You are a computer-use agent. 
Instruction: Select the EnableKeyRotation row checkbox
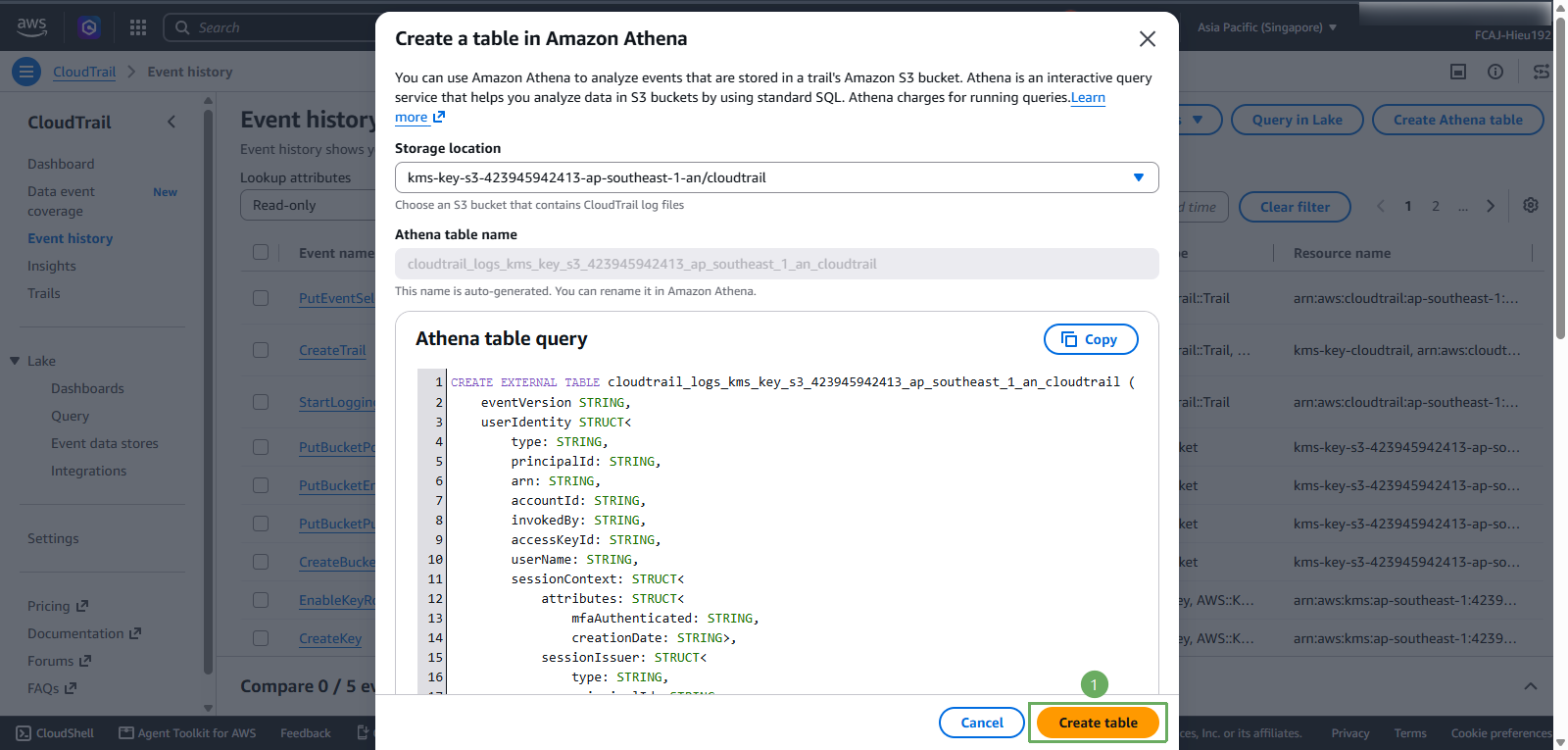tap(261, 600)
